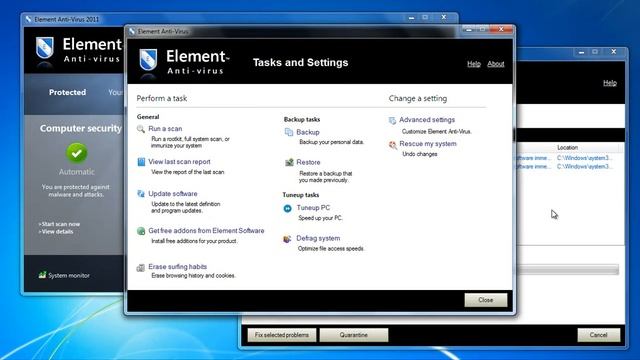640x360 pixels.
Task: Click the Element Anti-Virus 2011 title bar icon
Action: (x=28, y=19)
